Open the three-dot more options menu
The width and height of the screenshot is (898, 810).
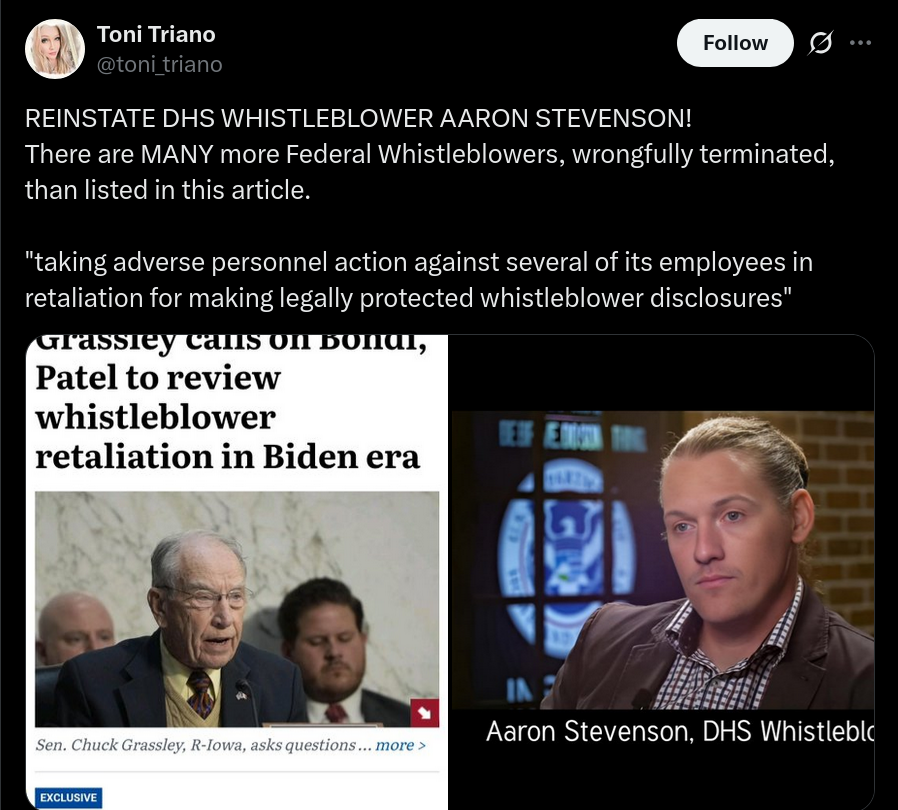(861, 42)
